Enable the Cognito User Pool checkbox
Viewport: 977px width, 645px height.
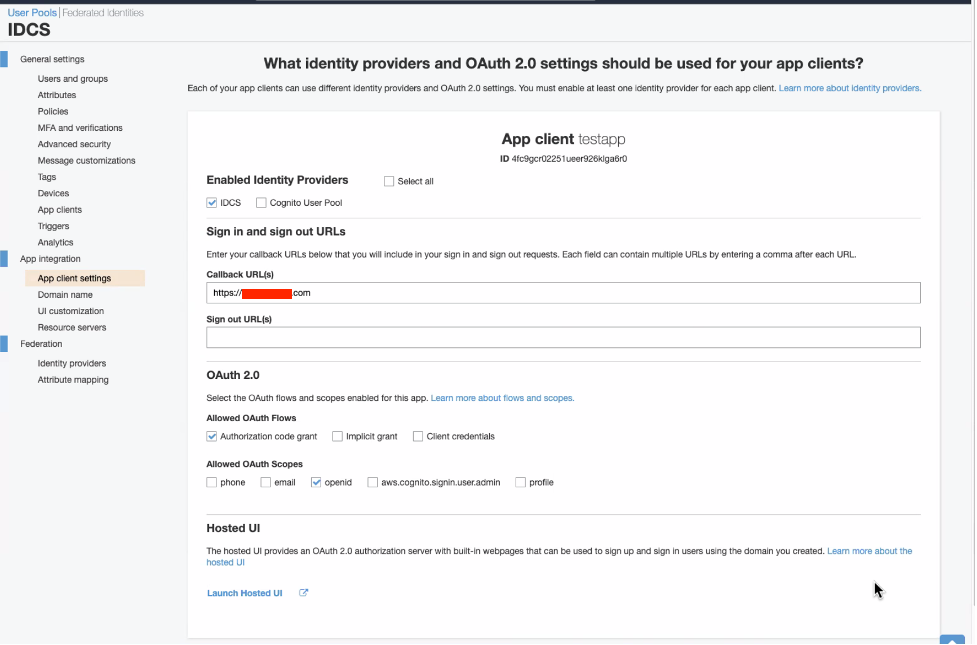click(x=261, y=203)
